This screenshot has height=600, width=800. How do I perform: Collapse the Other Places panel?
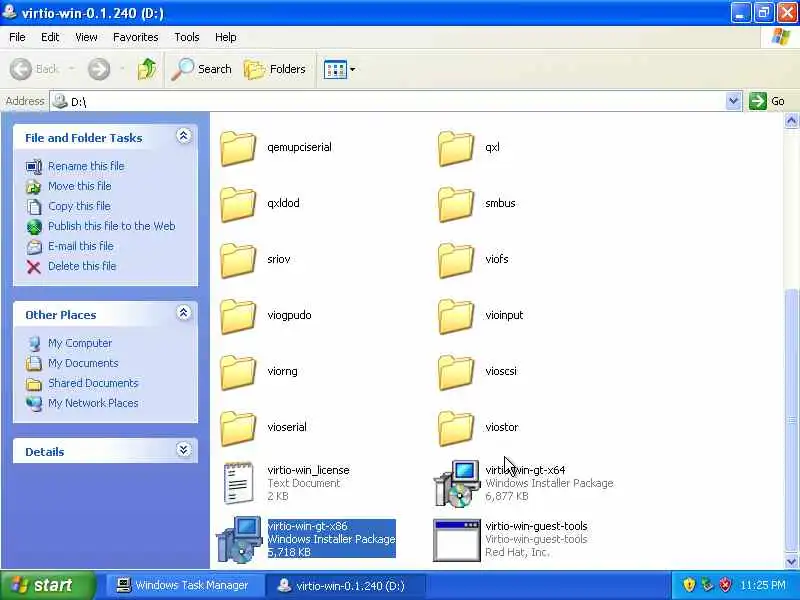pos(184,313)
